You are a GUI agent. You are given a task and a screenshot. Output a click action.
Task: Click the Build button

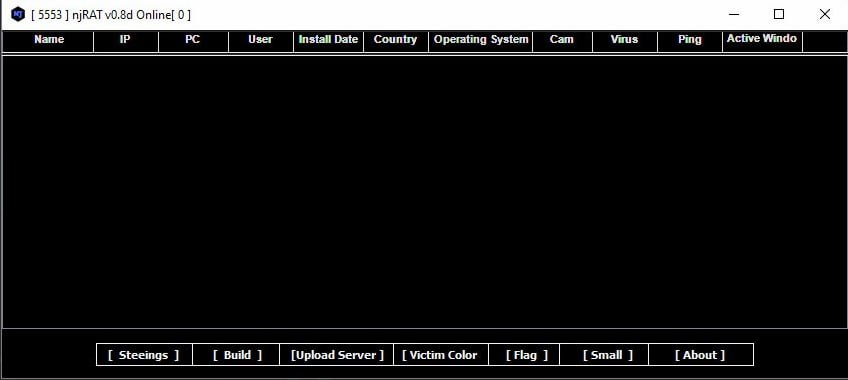(x=236, y=355)
